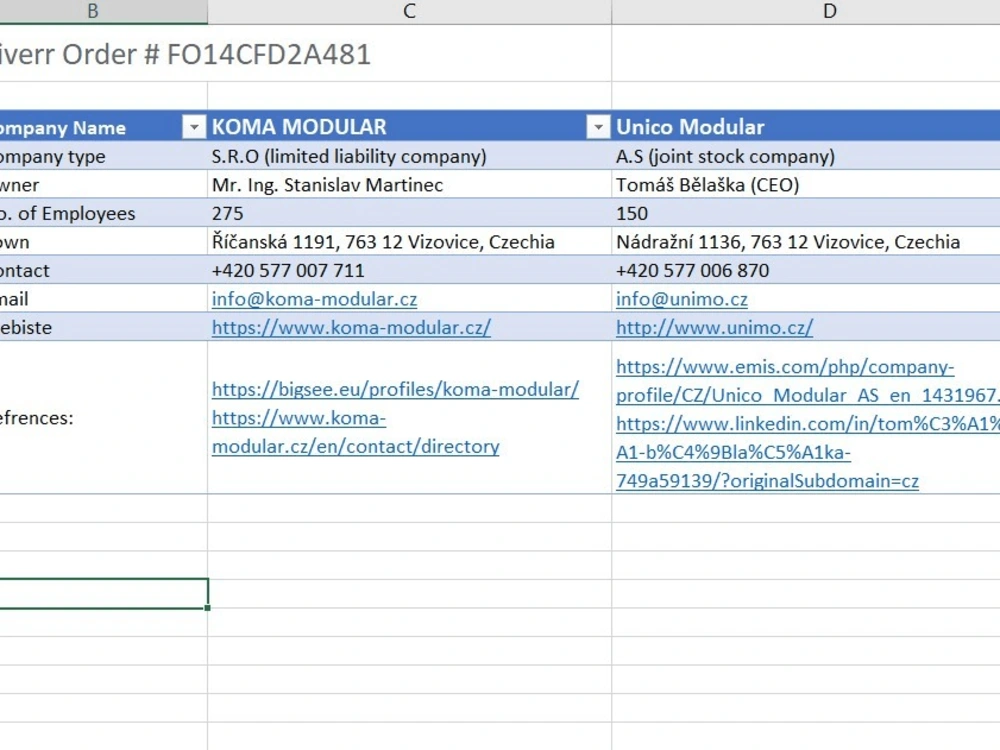1000x750 pixels.
Task: Open the KOMA MODULAR filter dropdown
Action: [x=598, y=128]
